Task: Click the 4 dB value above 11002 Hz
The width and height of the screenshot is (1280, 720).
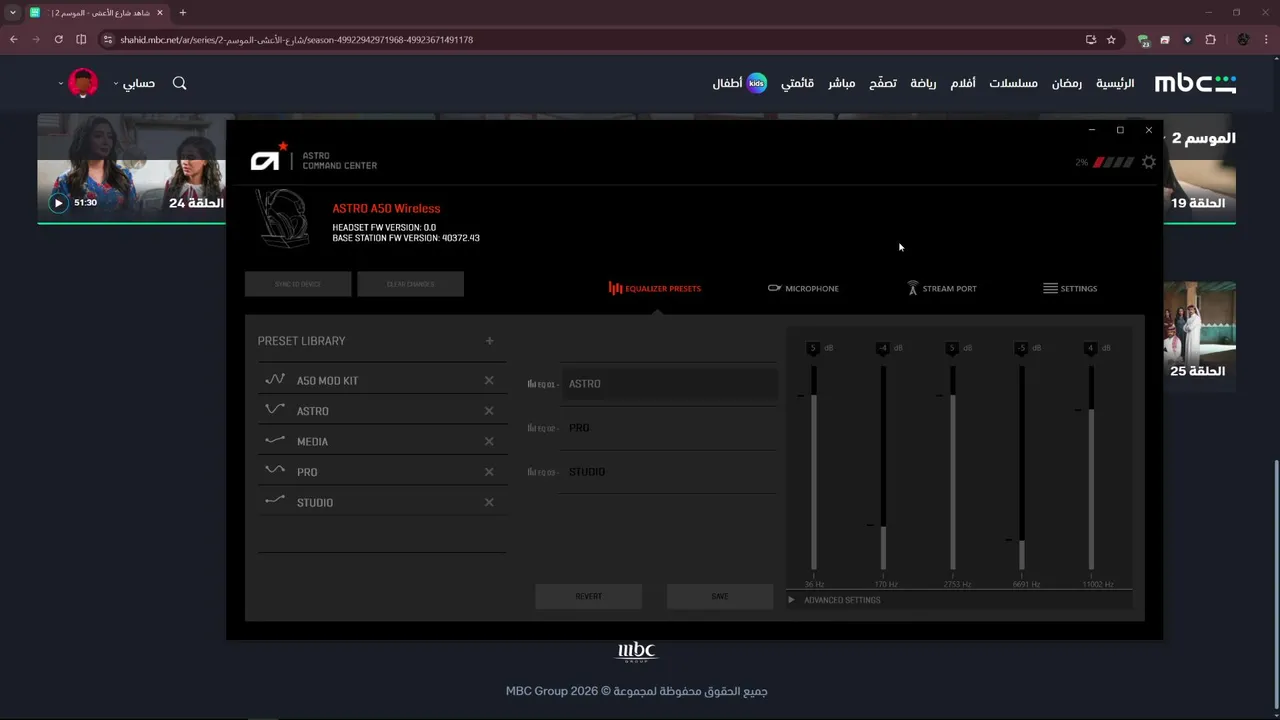Action: pyautogui.click(x=1090, y=348)
